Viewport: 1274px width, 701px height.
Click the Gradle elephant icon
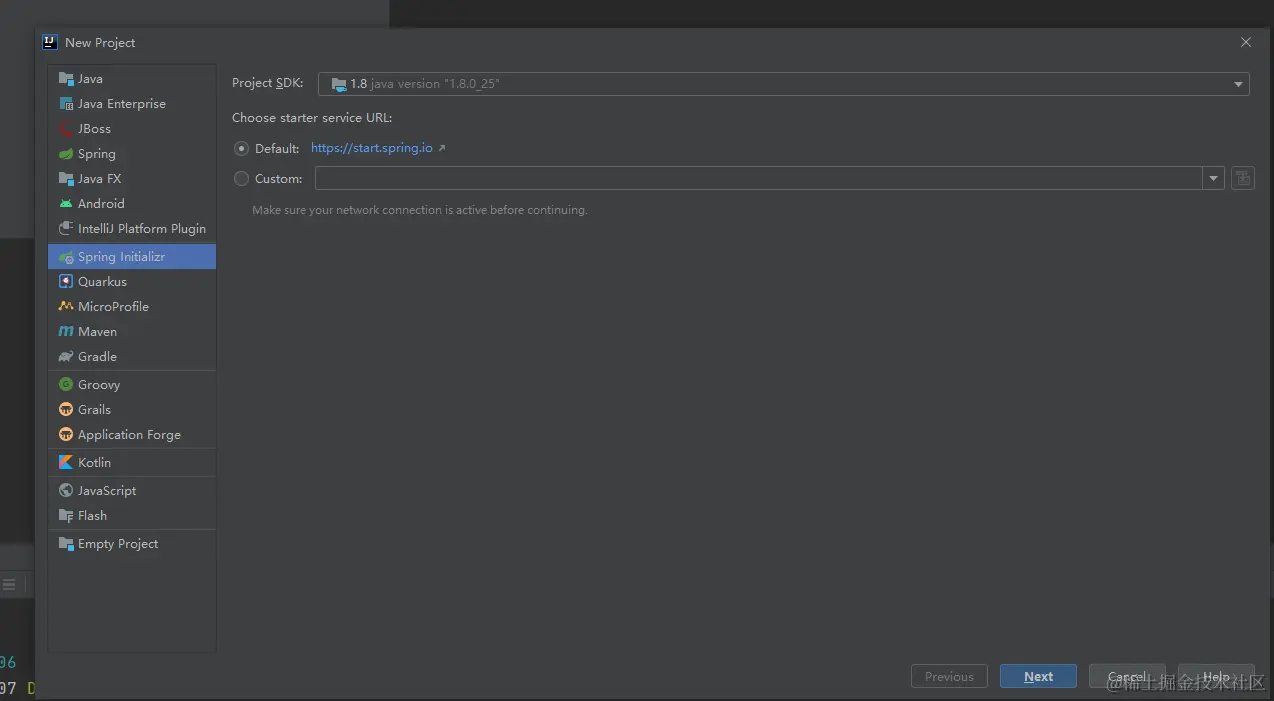[x=66, y=357]
